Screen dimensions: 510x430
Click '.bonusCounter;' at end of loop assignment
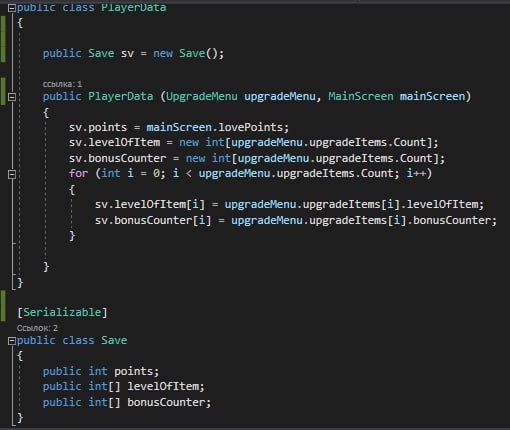click(x=452, y=220)
